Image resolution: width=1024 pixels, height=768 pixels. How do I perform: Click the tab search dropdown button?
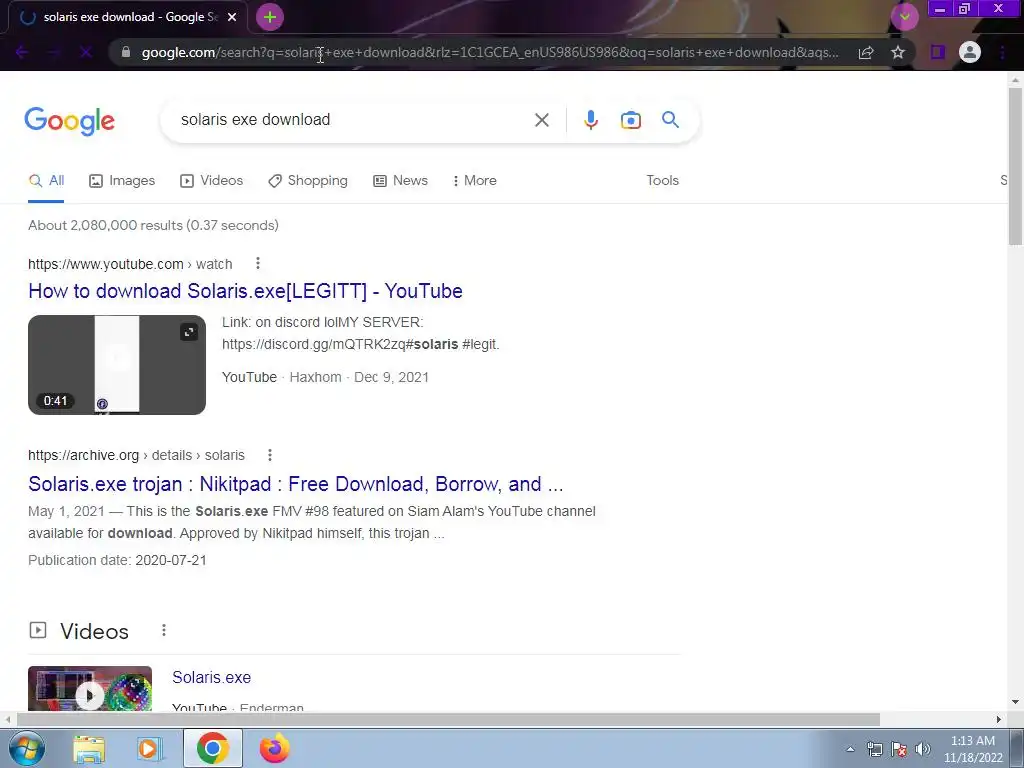(x=904, y=17)
